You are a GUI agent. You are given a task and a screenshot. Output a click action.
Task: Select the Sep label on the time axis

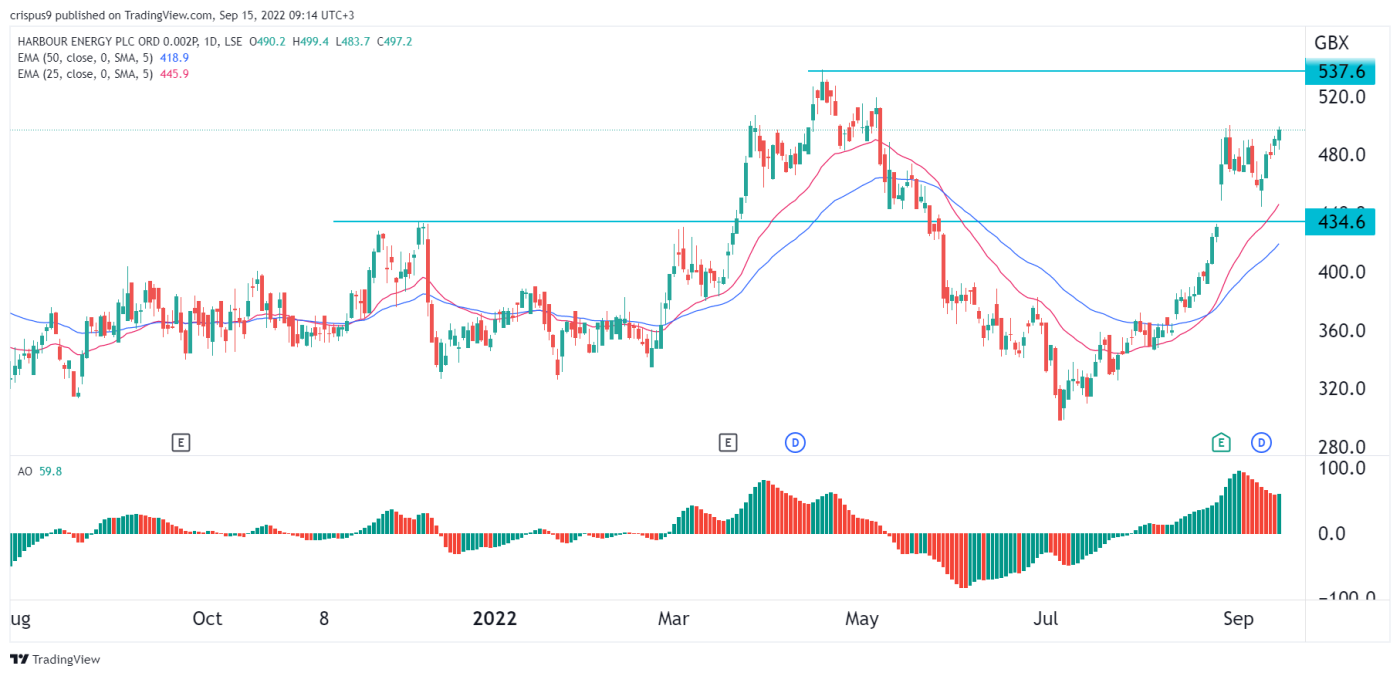[1239, 620]
